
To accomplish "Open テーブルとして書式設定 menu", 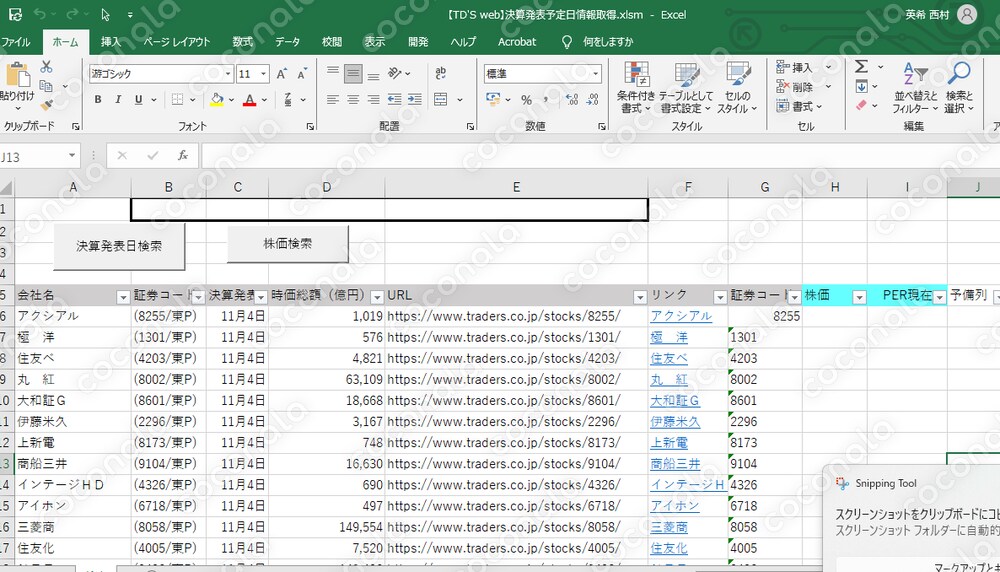I will 686,89.
